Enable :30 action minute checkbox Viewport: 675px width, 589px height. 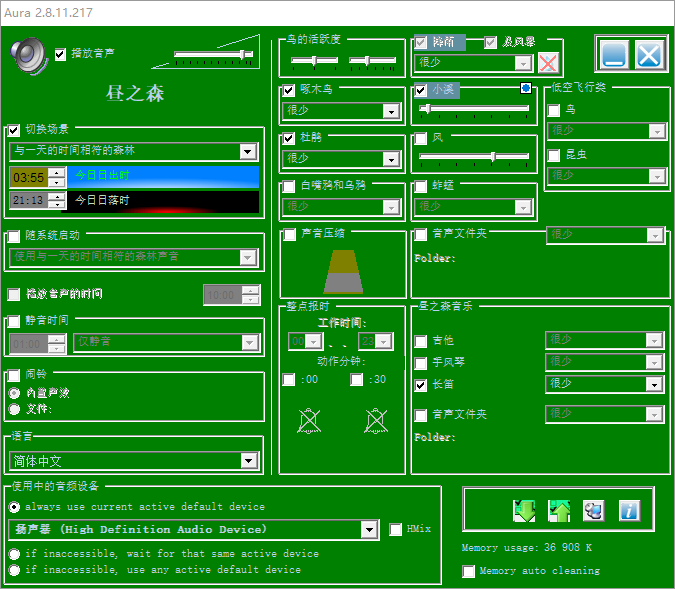point(356,380)
